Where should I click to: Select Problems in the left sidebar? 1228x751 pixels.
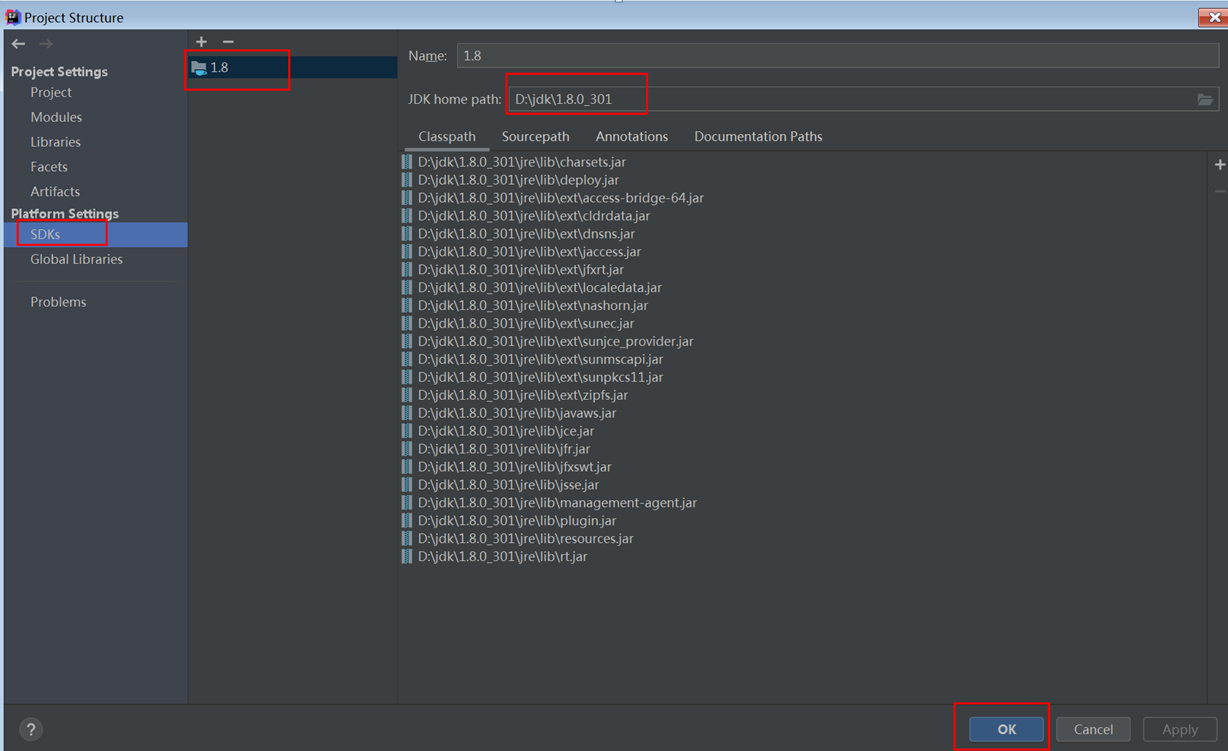click(58, 301)
